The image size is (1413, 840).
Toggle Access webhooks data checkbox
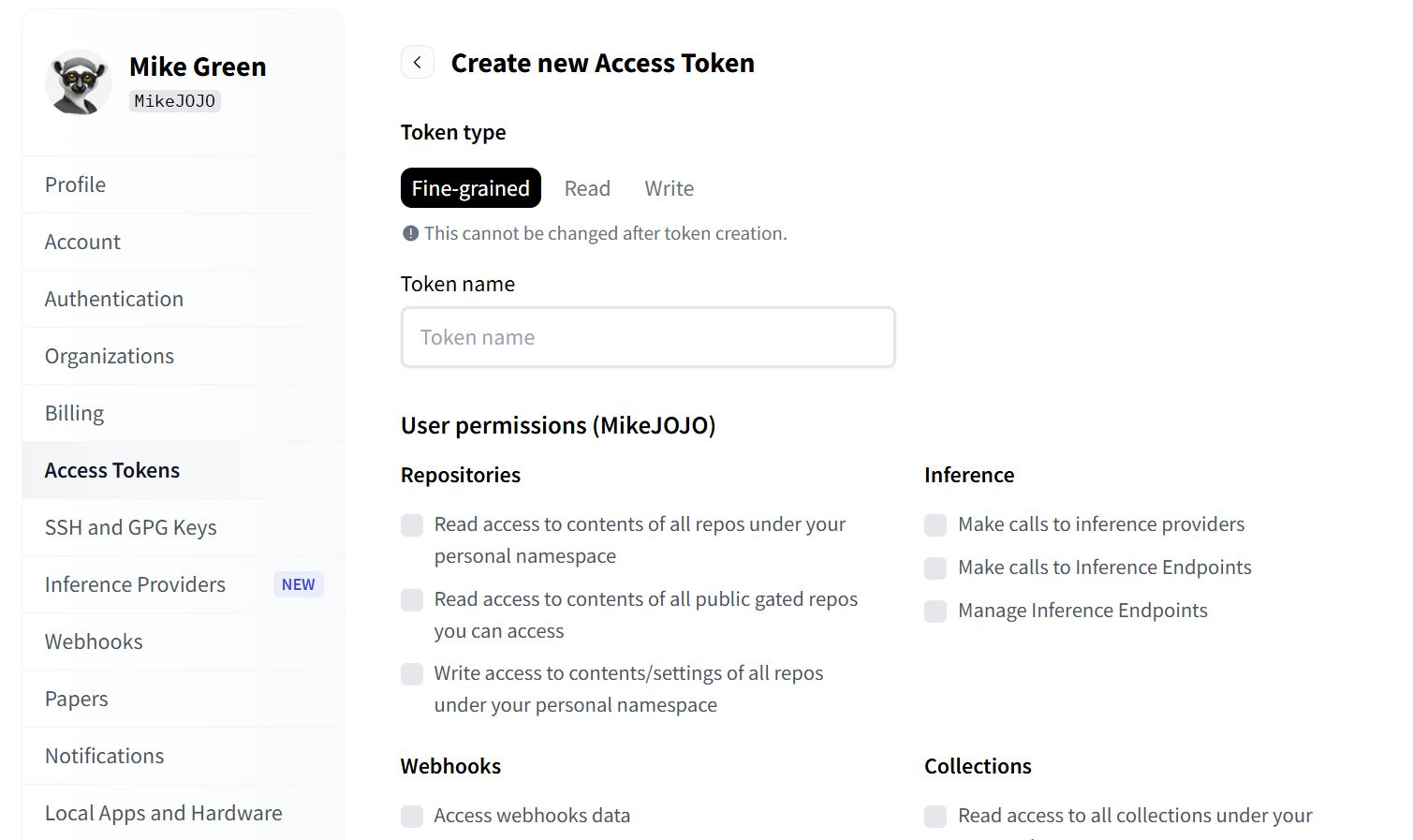click(x=412, y=817)
